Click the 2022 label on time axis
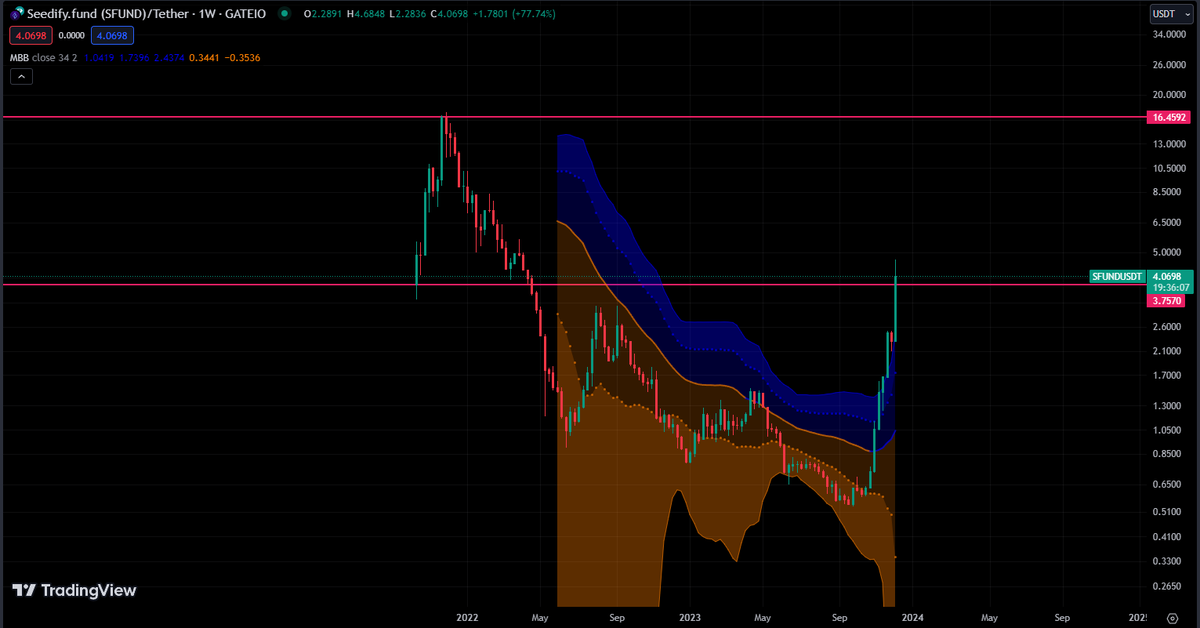This screenshot has height=628, width=1200. (467, 618)
